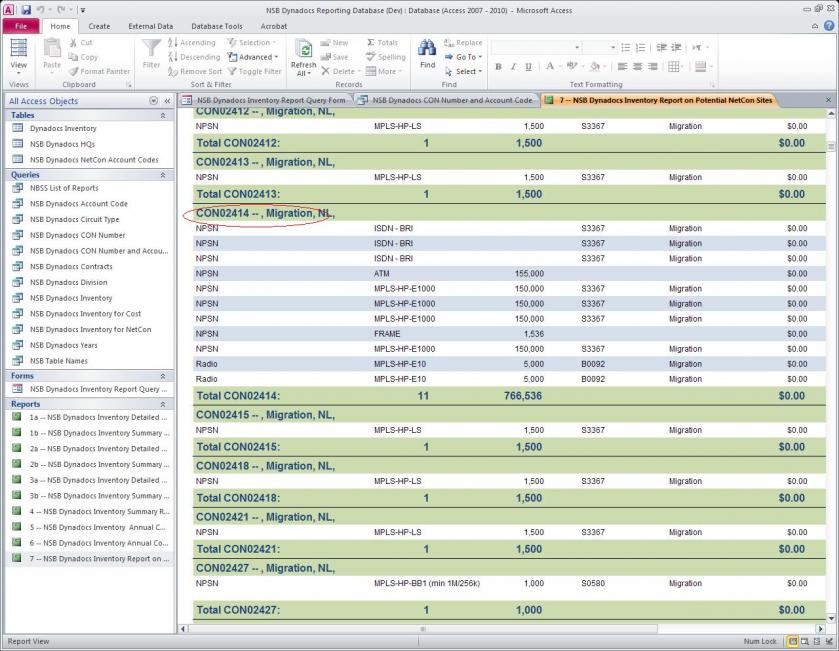This screenshot has height=651, width=839.
Task: Click the background fill color button
Action: pos(594,66)
